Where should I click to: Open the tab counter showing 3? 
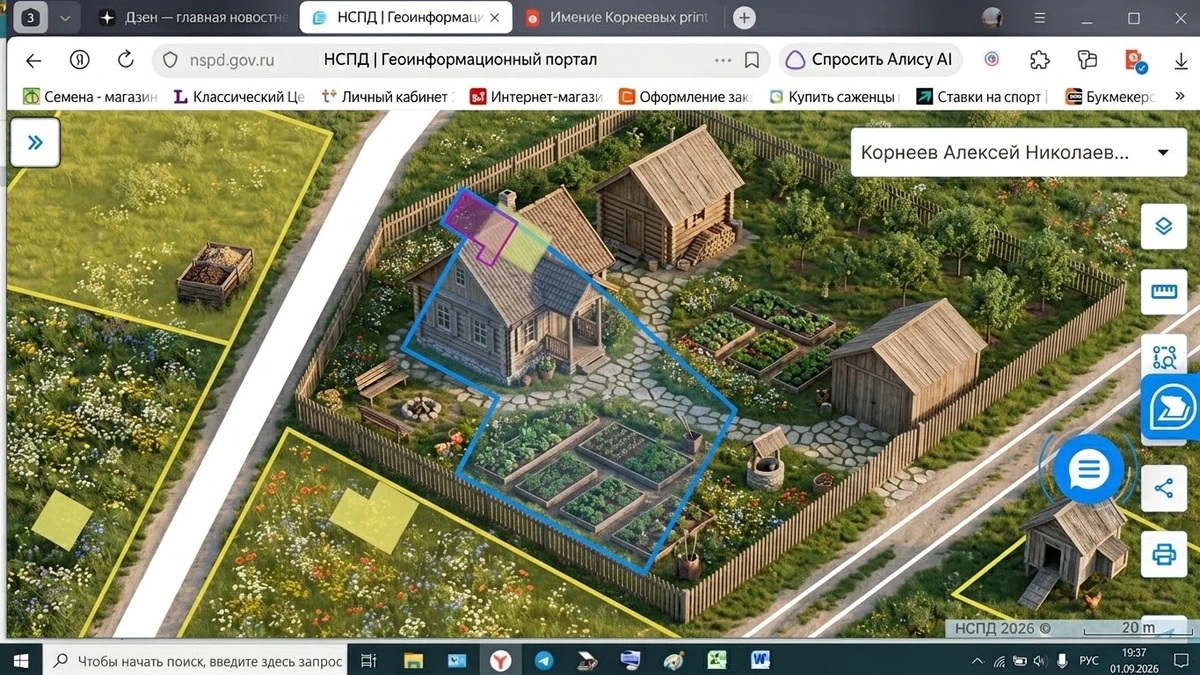(31, 18)
